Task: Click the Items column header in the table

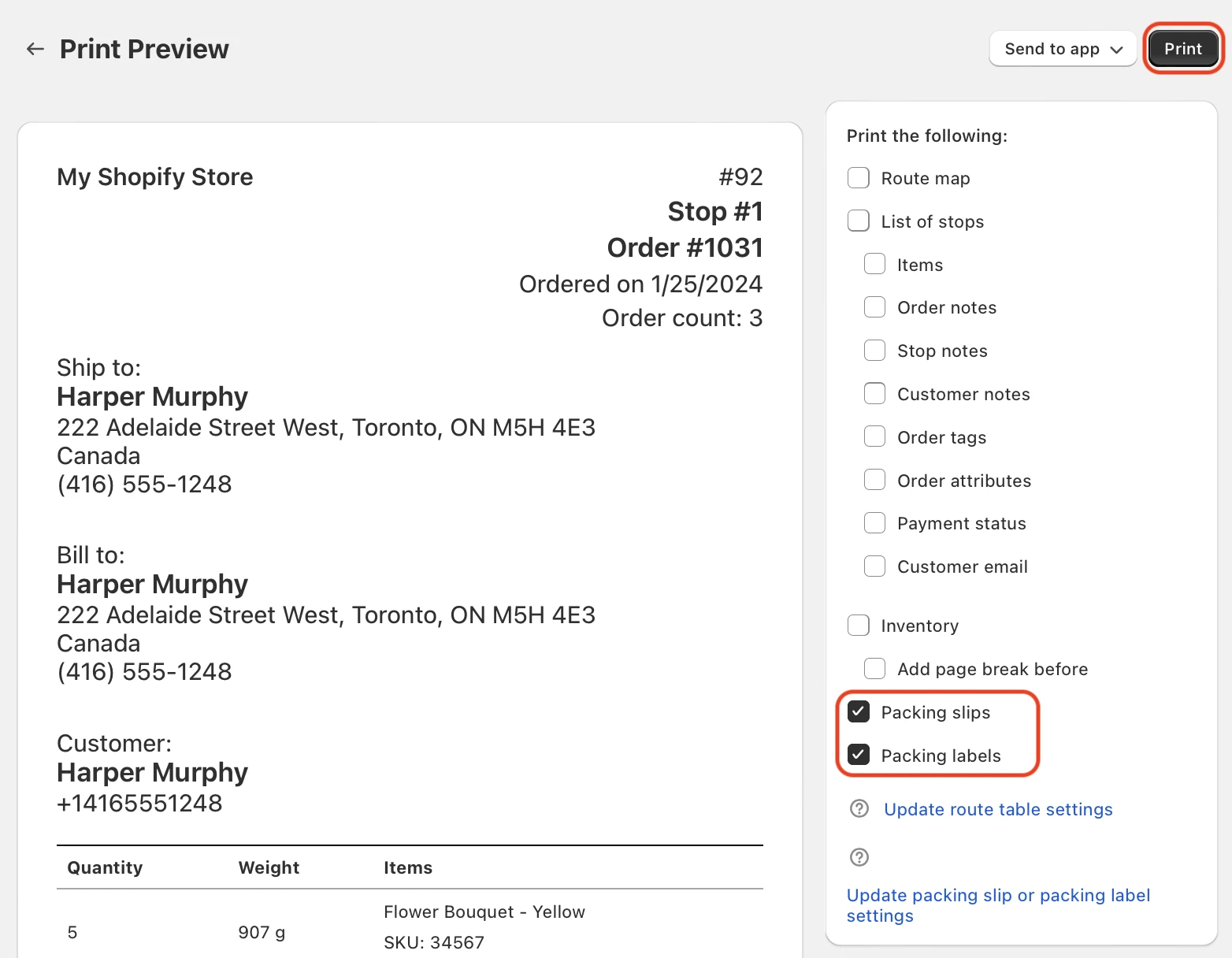Action: point(408,867)
